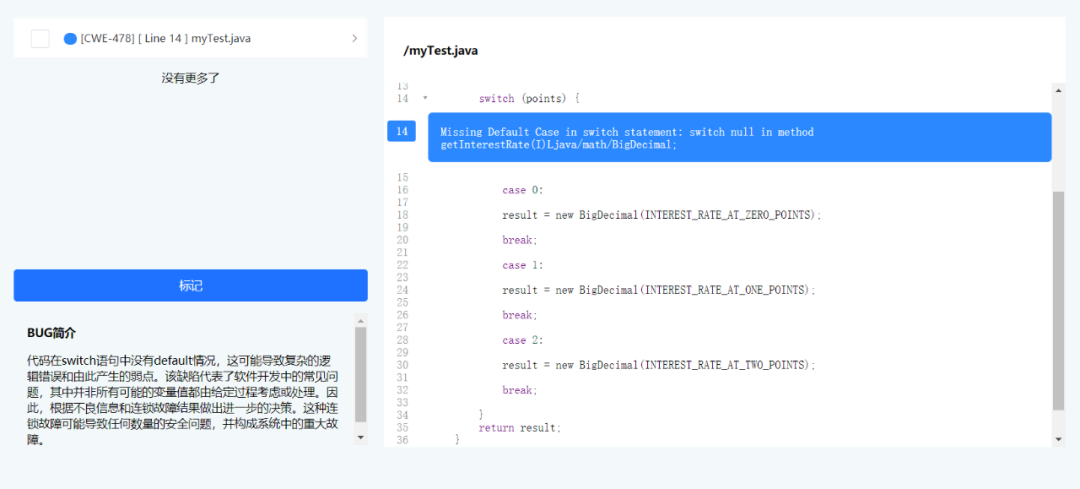Click the code viewer scroll-up arrow
The image size is (1080, 489).
[x=1058, y=90]
